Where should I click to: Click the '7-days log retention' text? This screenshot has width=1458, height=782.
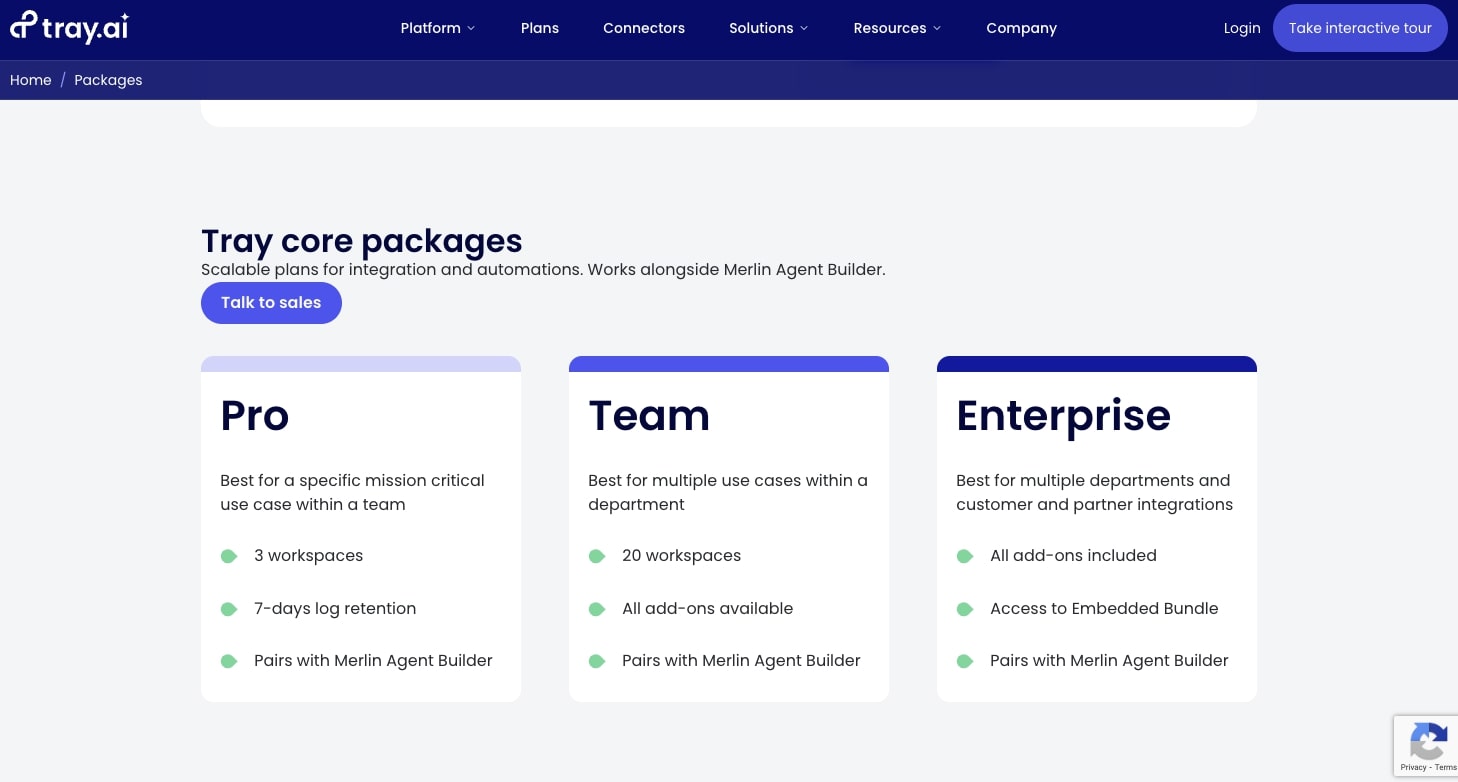pyautogui.click(x=335, y=609)
